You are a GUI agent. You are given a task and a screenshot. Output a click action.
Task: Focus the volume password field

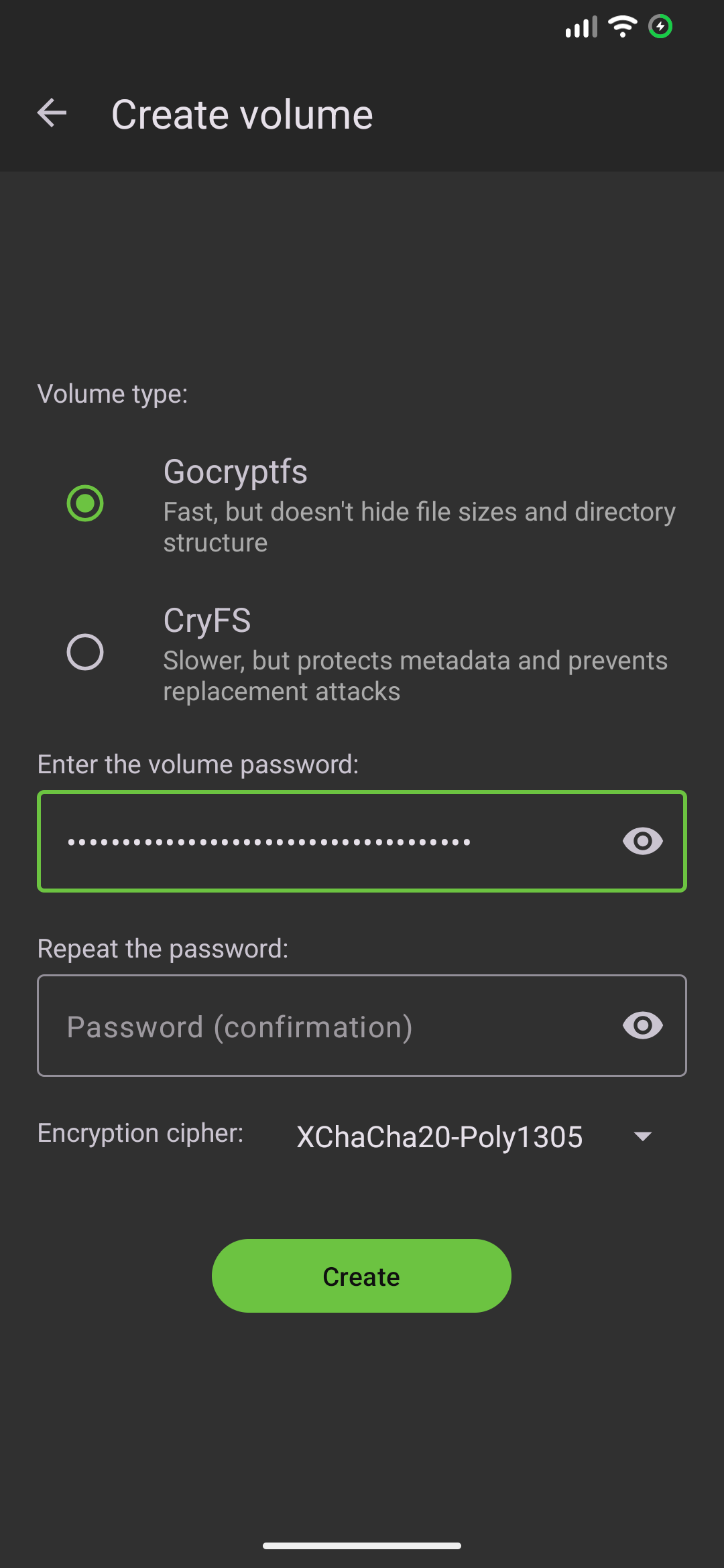pyautogui.click(x=362, y=841)
